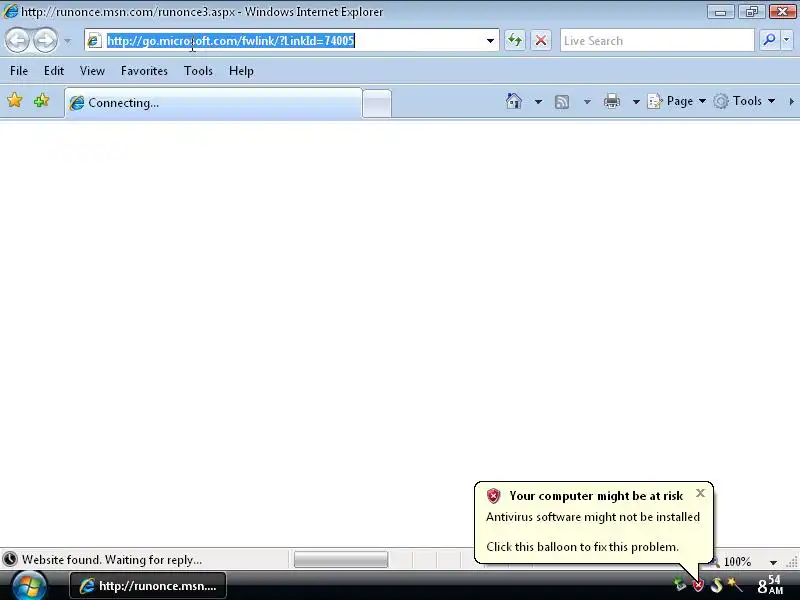Viewport: 800px width, 600px height.
Task: Show more command bar items chevron
Action: click(791, 102)
